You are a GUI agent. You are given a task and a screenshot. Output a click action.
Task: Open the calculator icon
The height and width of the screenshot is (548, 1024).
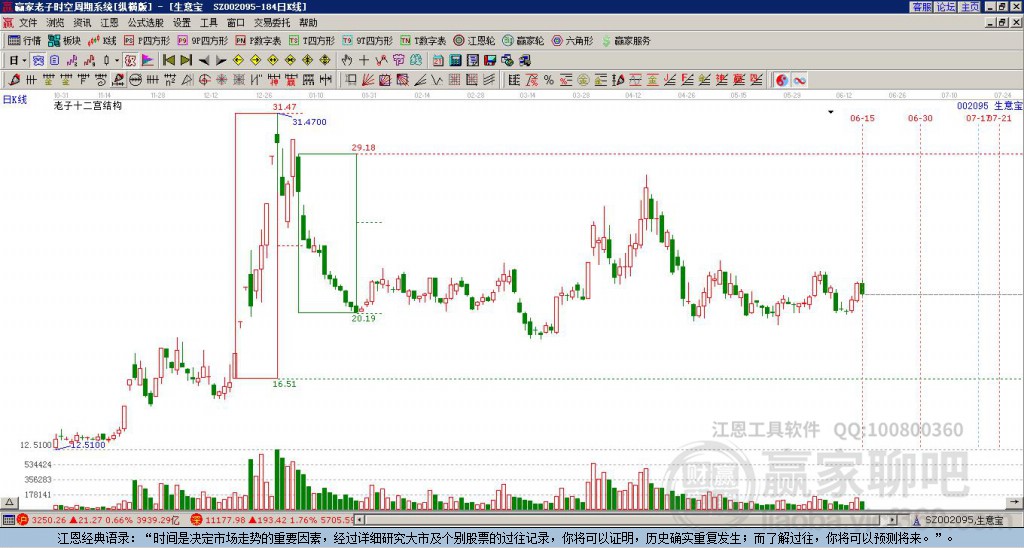(455, 61)
